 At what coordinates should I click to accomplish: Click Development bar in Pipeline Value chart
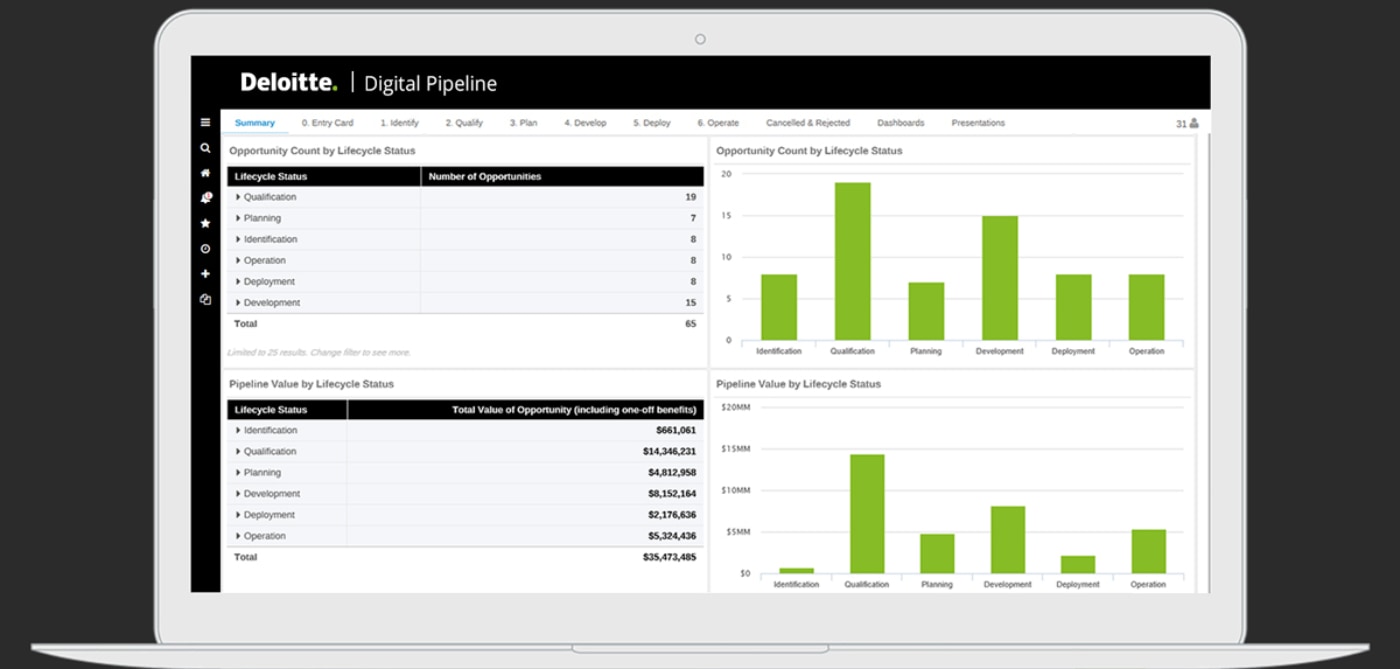point(1007,540)
